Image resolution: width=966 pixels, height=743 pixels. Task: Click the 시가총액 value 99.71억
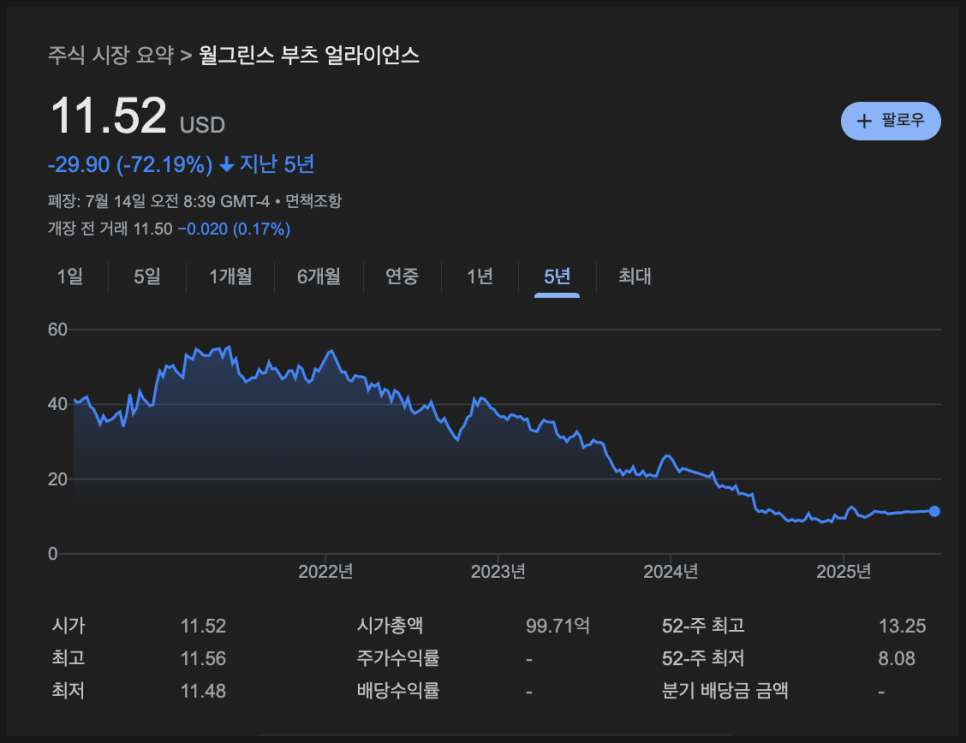[x=558, y=626]
